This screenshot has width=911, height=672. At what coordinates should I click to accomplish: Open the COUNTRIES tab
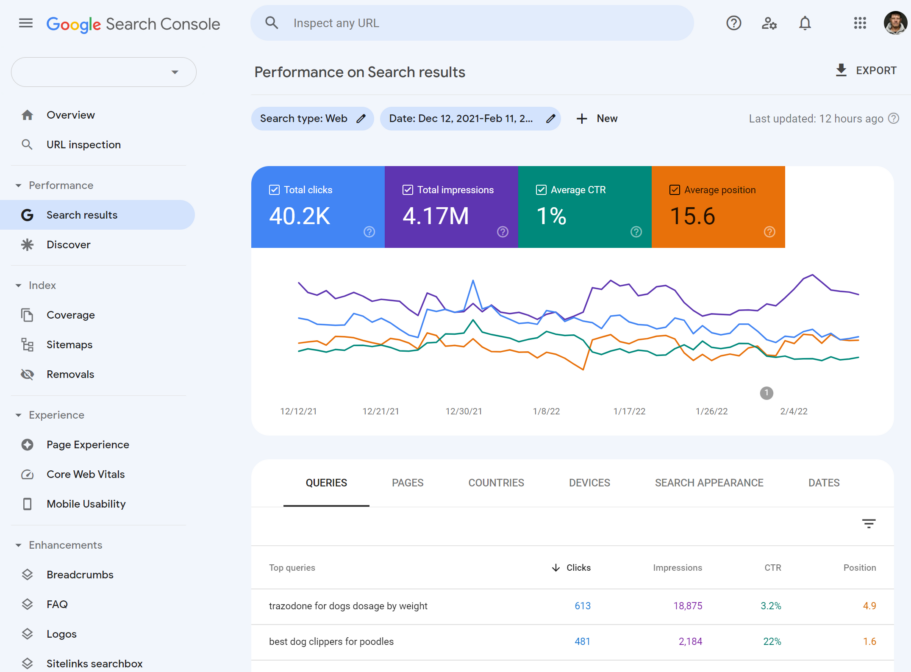495,482
